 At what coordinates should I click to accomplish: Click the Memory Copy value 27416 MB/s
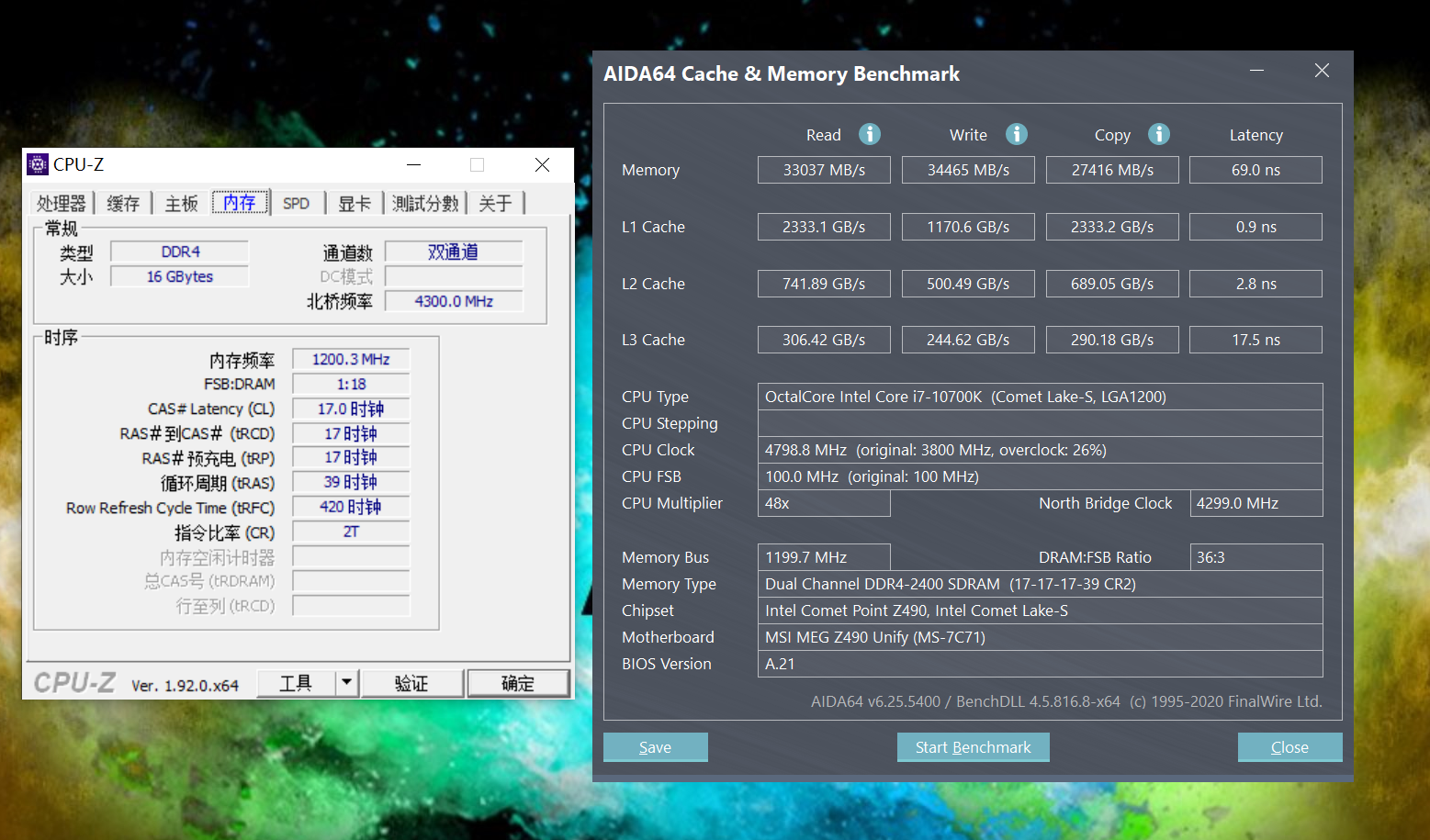click(1112, 170)
